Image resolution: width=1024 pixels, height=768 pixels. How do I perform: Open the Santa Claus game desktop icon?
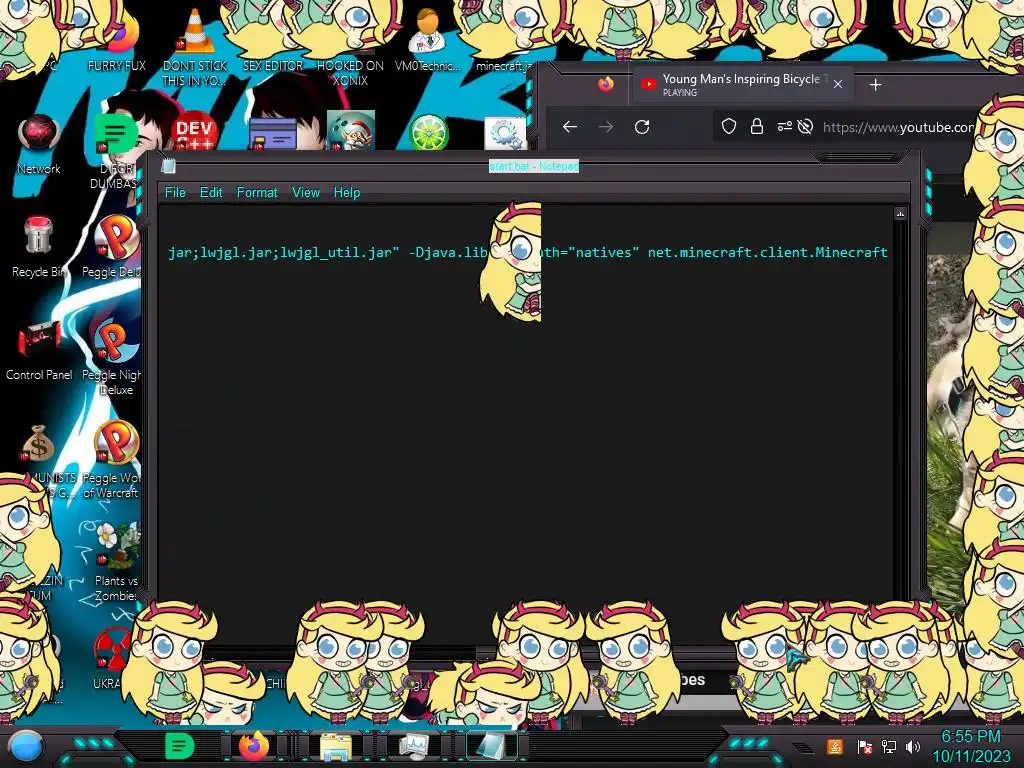(351, 131)
